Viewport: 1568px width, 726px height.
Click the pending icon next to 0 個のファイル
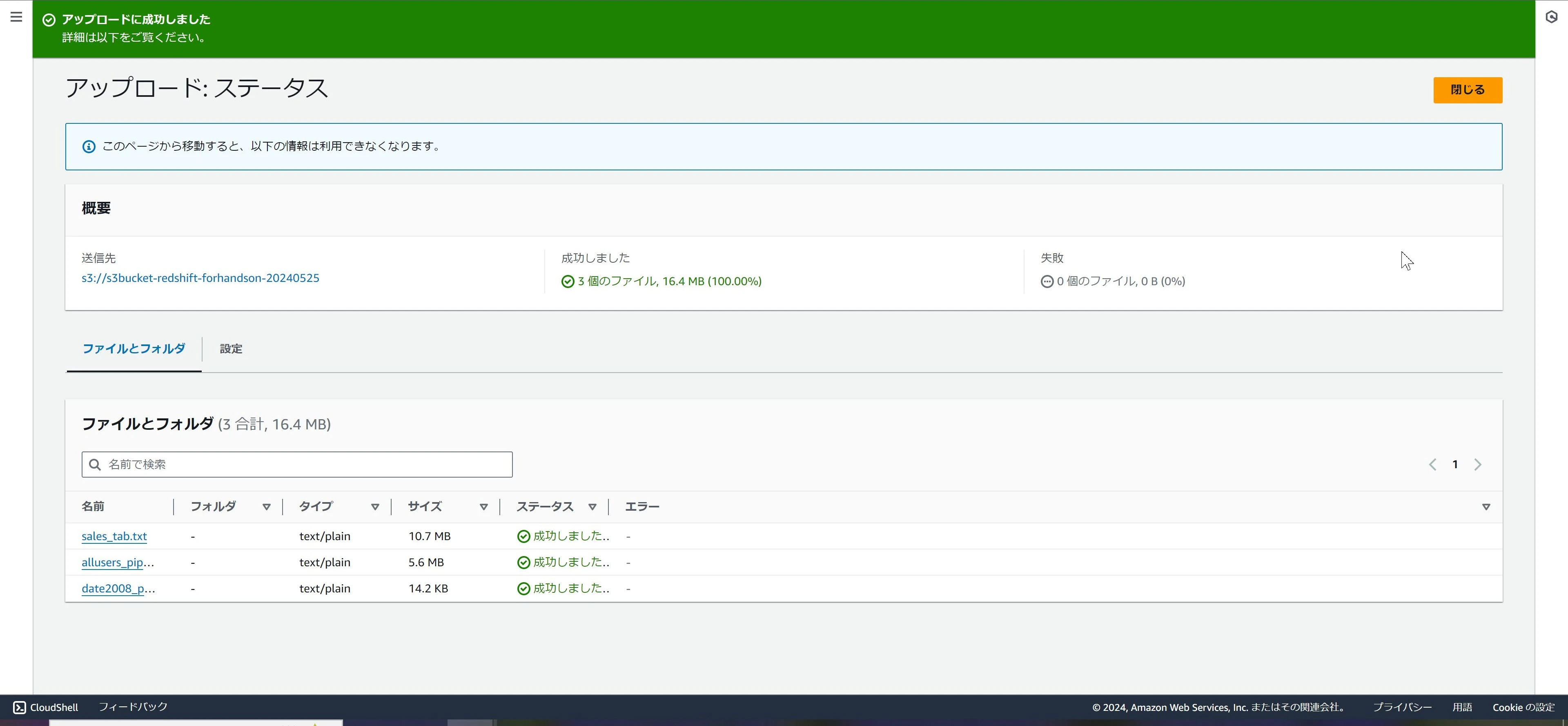(1047, 281)
